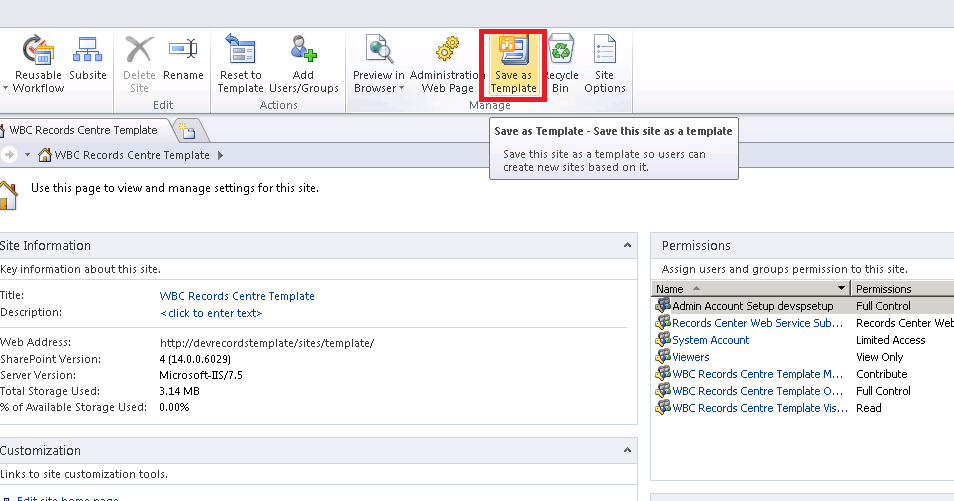The image size is (954, 501).
Task: Click the home icon in breadcrumb
Action: [x=44, y=155]
